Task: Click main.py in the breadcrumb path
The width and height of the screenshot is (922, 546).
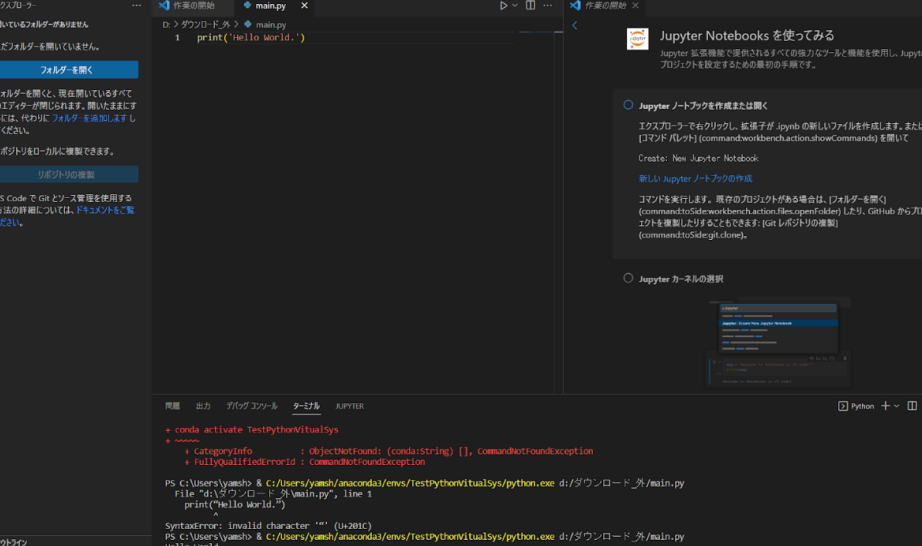Action: pos(270,23)
